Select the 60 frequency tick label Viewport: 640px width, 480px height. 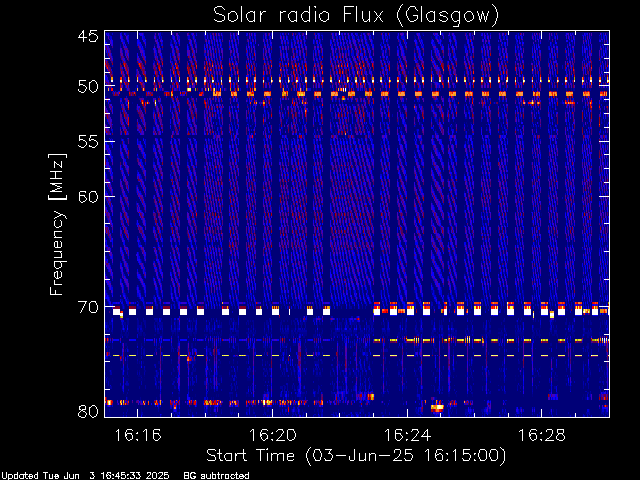click(88, 196)
